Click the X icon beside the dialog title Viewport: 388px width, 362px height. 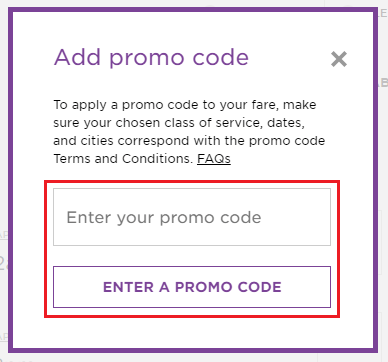(339, 59)
